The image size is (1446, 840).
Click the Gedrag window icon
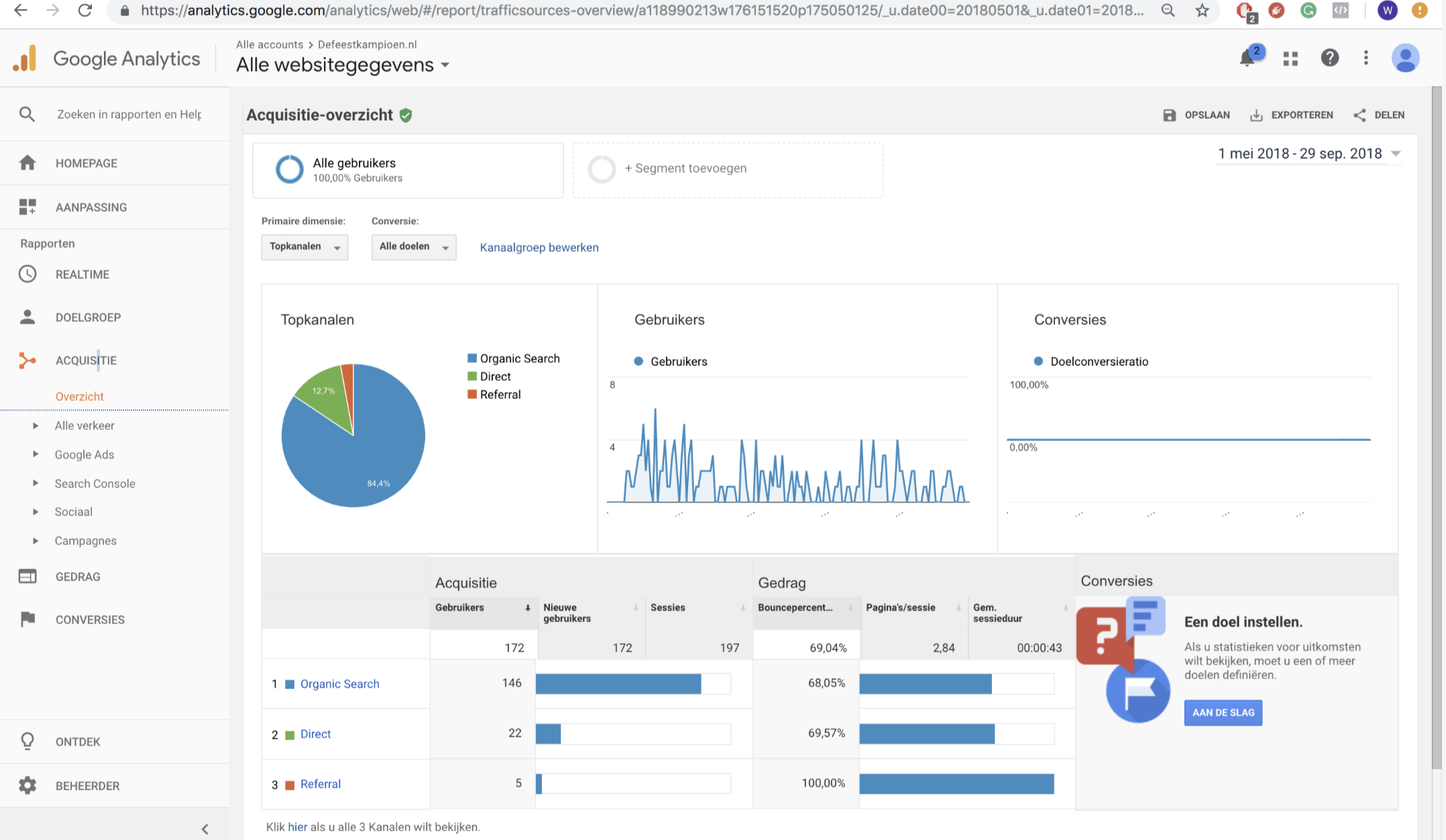pos(27,576)
